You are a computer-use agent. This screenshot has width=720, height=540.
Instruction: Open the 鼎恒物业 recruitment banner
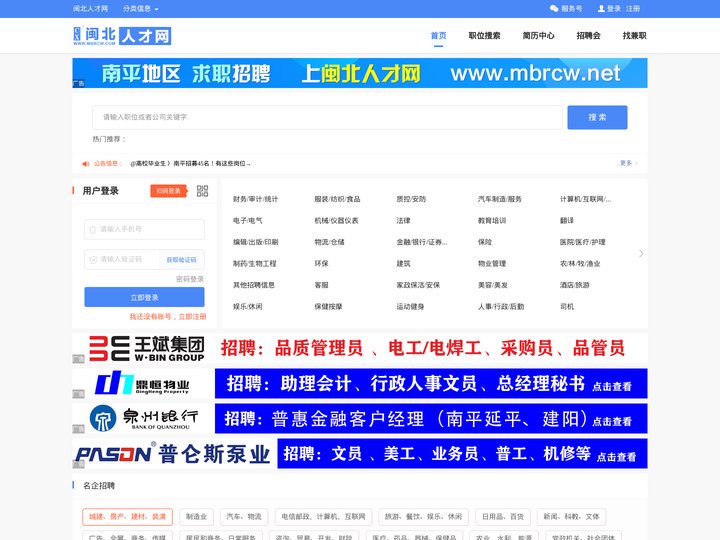click(x=360, y=383)
